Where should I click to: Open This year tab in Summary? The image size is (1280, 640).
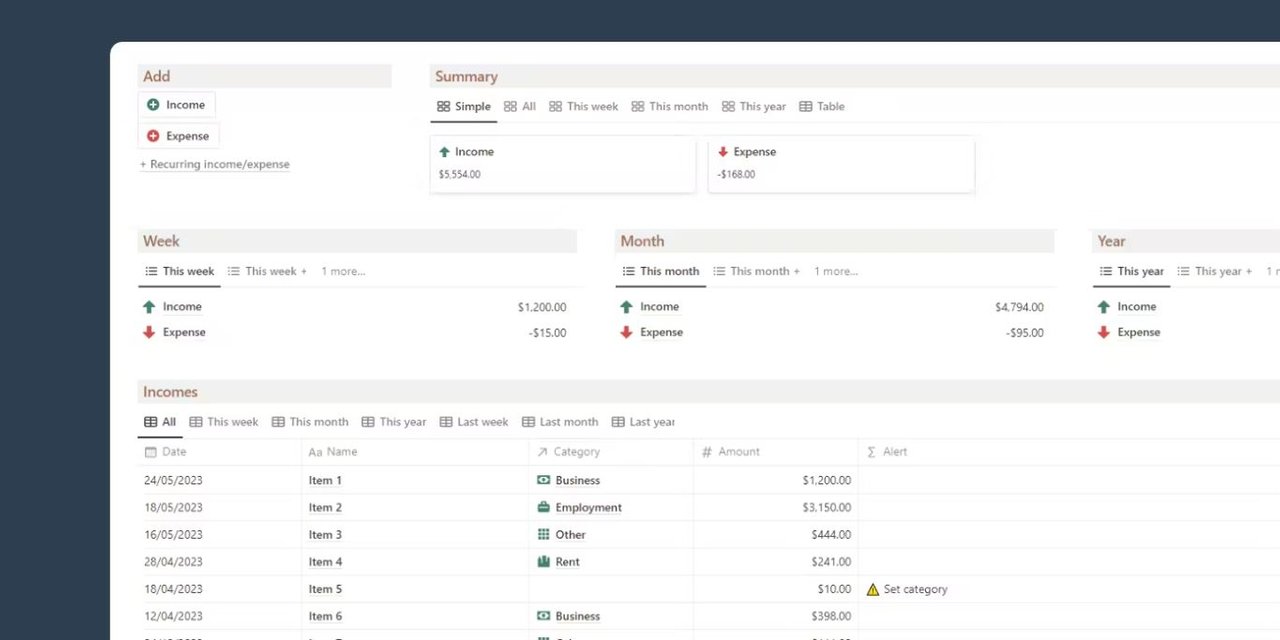click(x=754, y=106)
